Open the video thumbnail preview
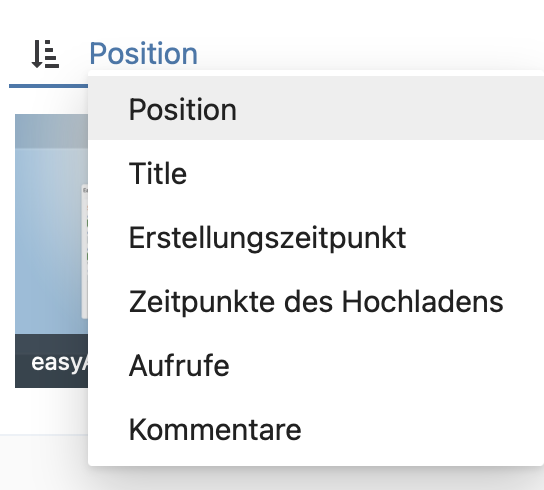The height and width of the screenshot is (490, 544). pos(51,224)
